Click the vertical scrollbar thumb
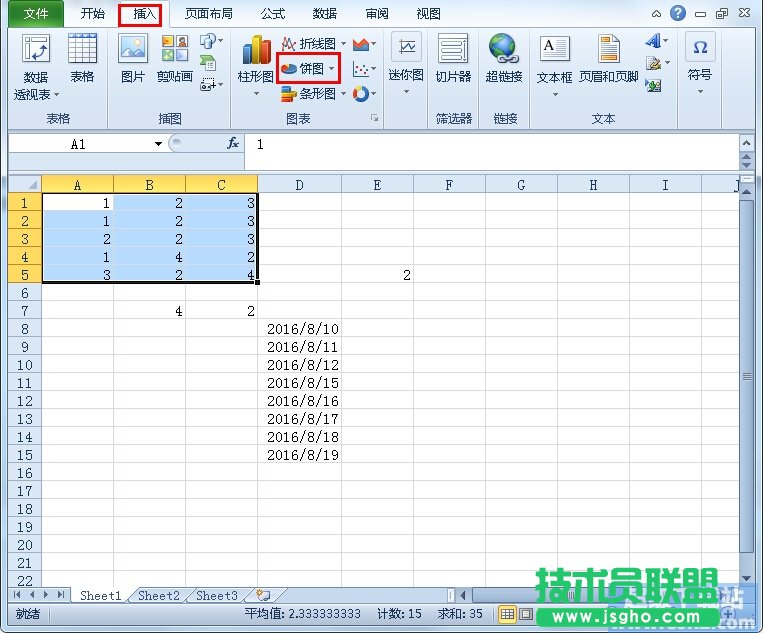This screenshot has width=763, height=633. (746, 376)
